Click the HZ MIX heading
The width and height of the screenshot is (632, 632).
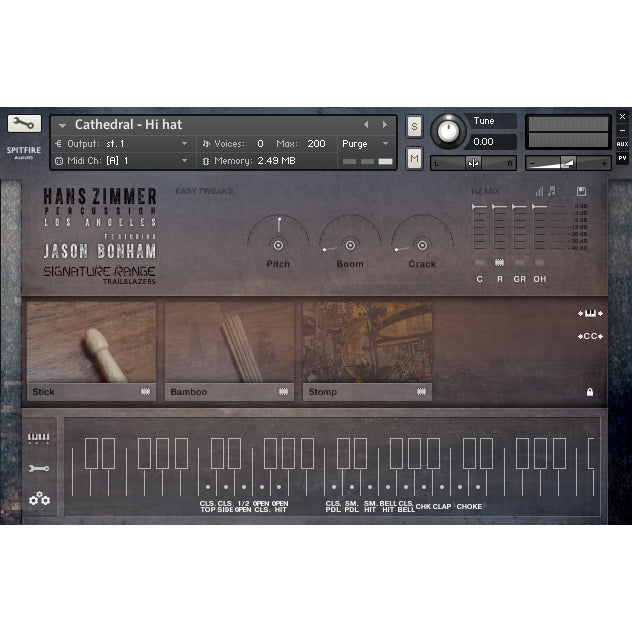(x=485, y=191)
